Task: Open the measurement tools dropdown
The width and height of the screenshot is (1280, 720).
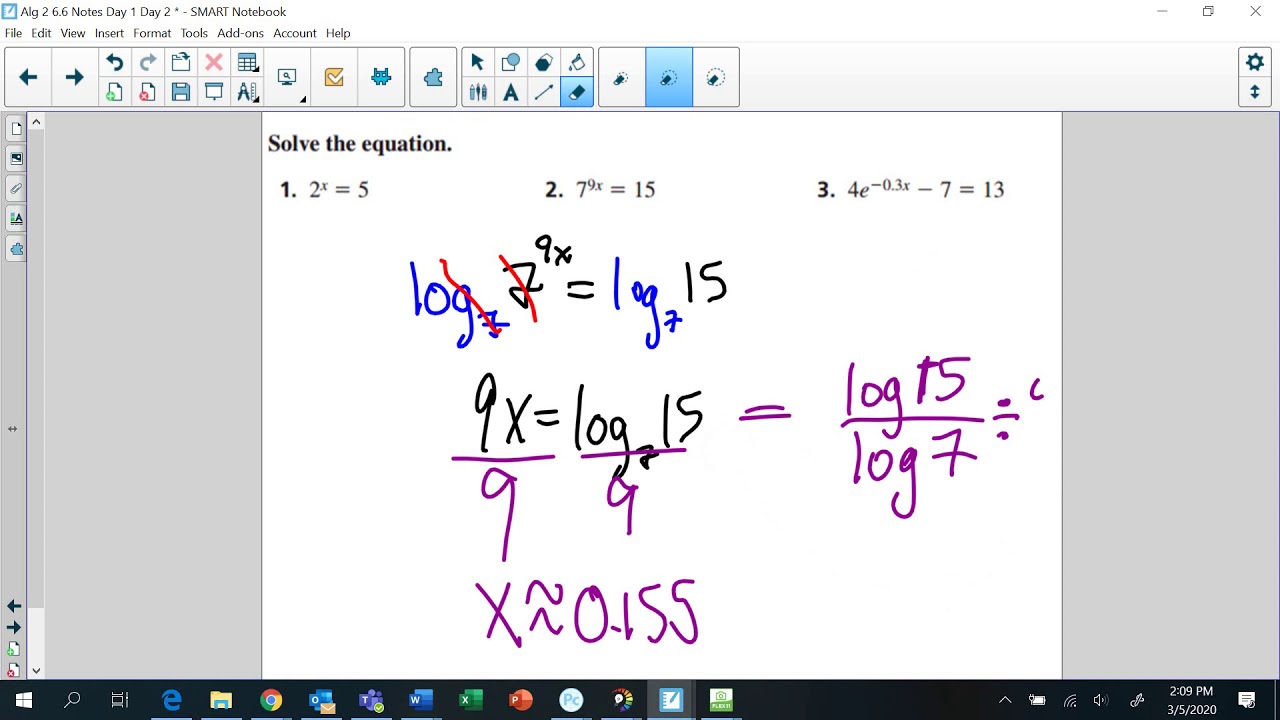Action: point(247,92)
